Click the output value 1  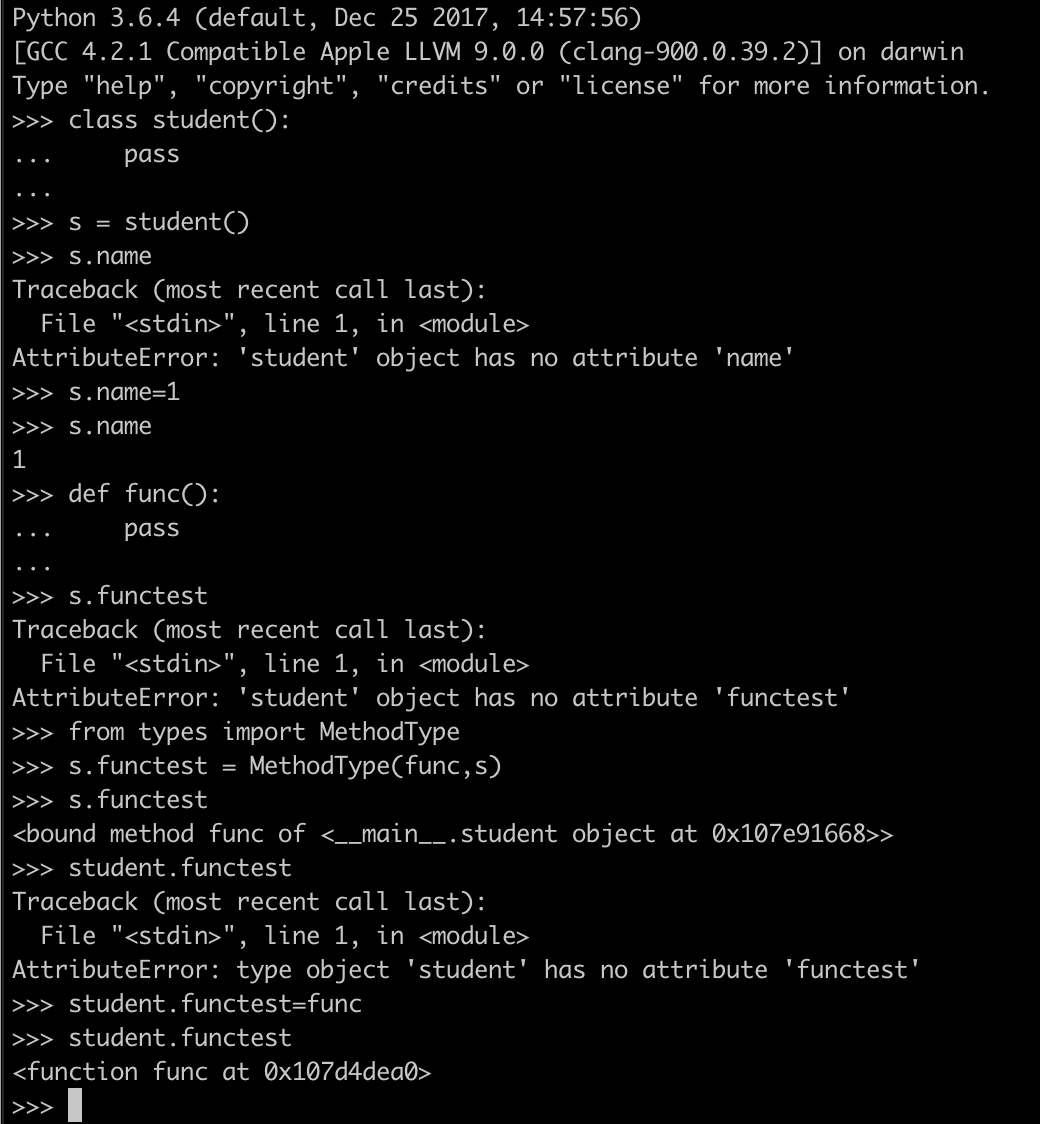pyautogui.click(x=19, y=459)
